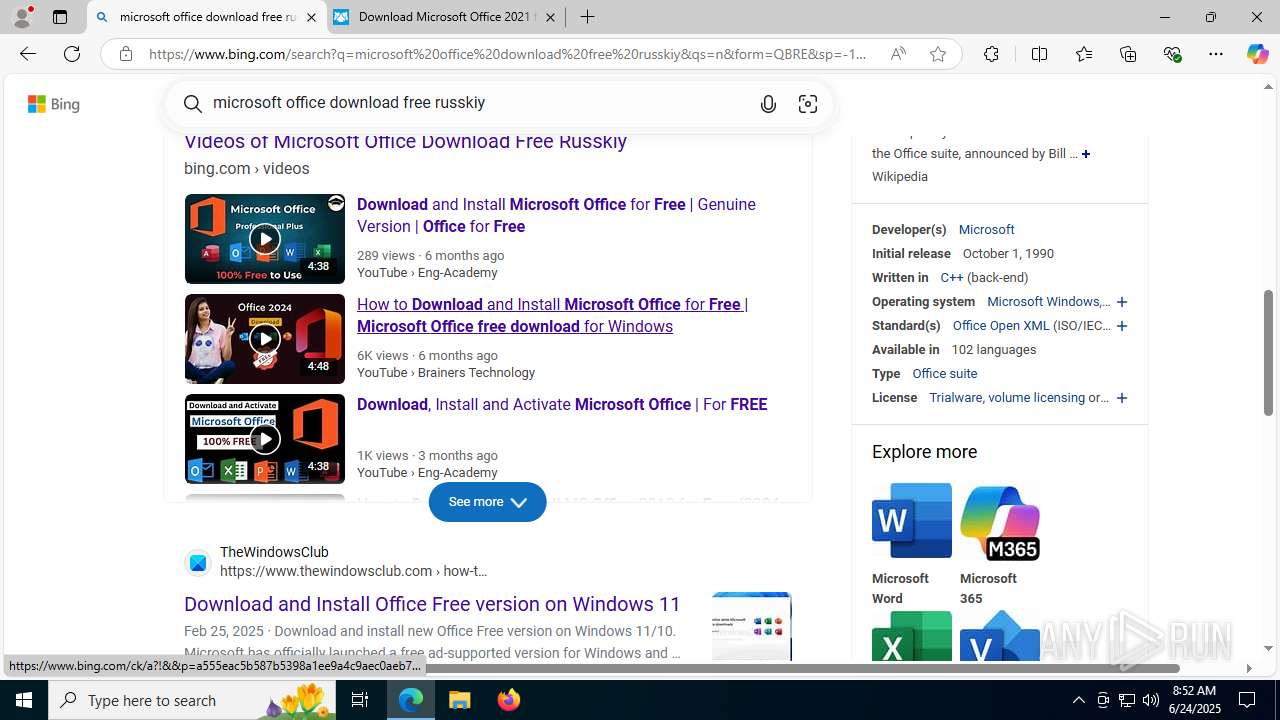
Task: Click the magnifier search icon in Bing box
Action: (x=193, y=103)
